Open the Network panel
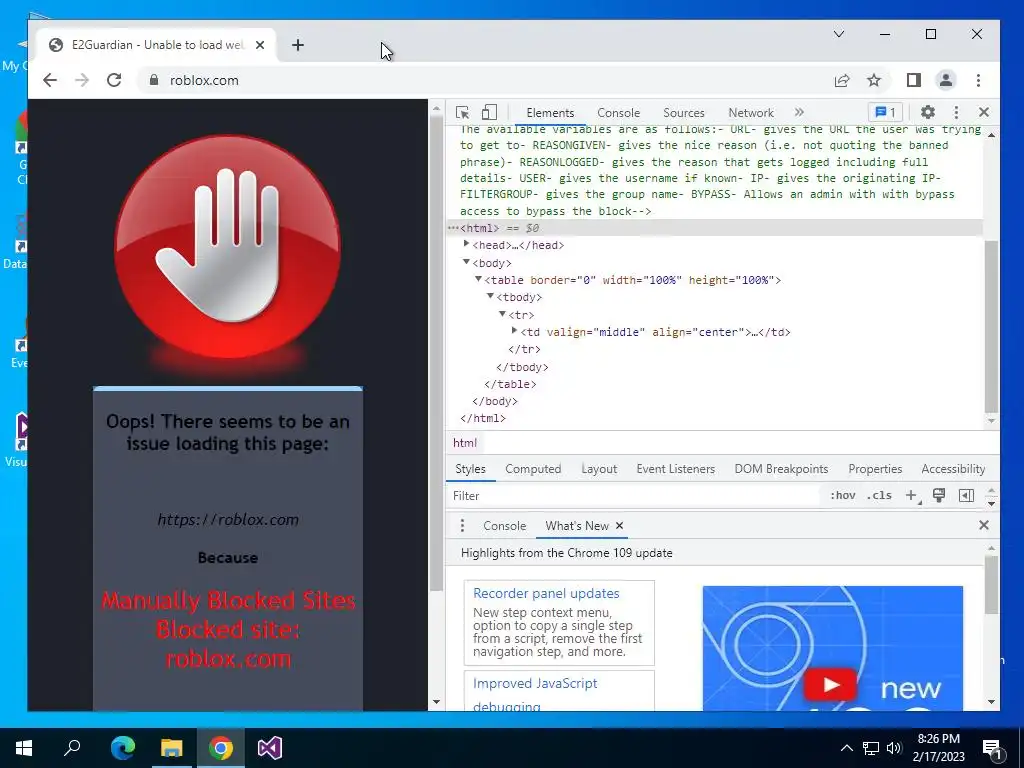 click(x=751, y=113)
